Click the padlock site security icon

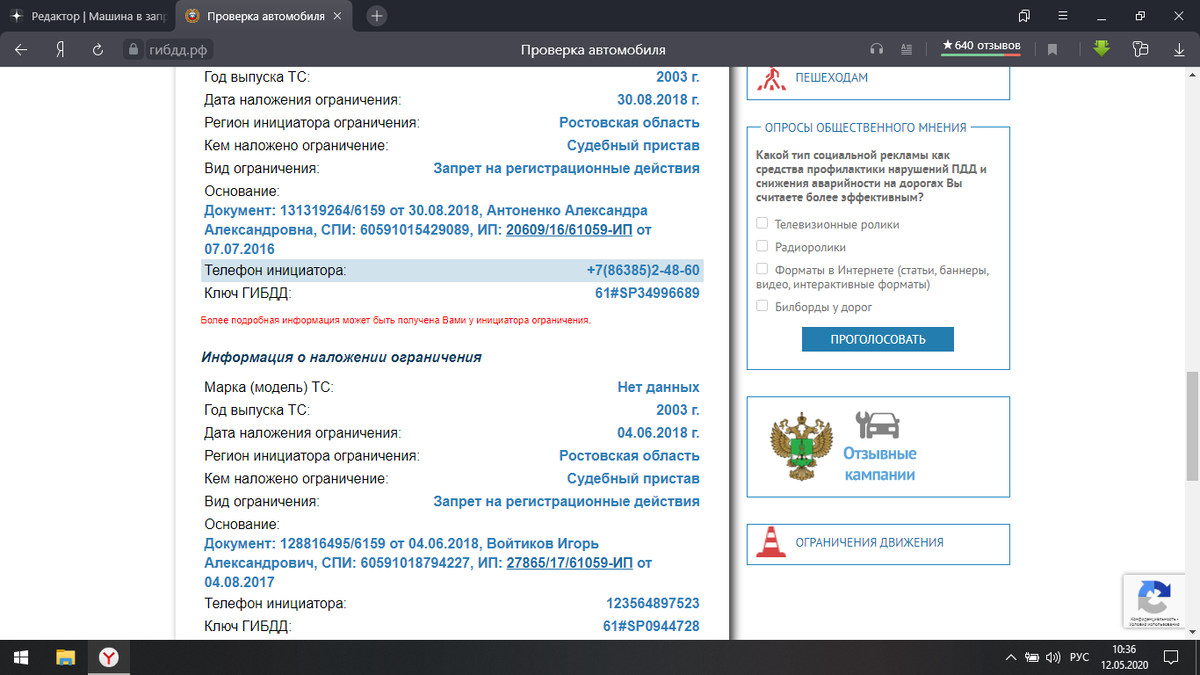[135, 49]
